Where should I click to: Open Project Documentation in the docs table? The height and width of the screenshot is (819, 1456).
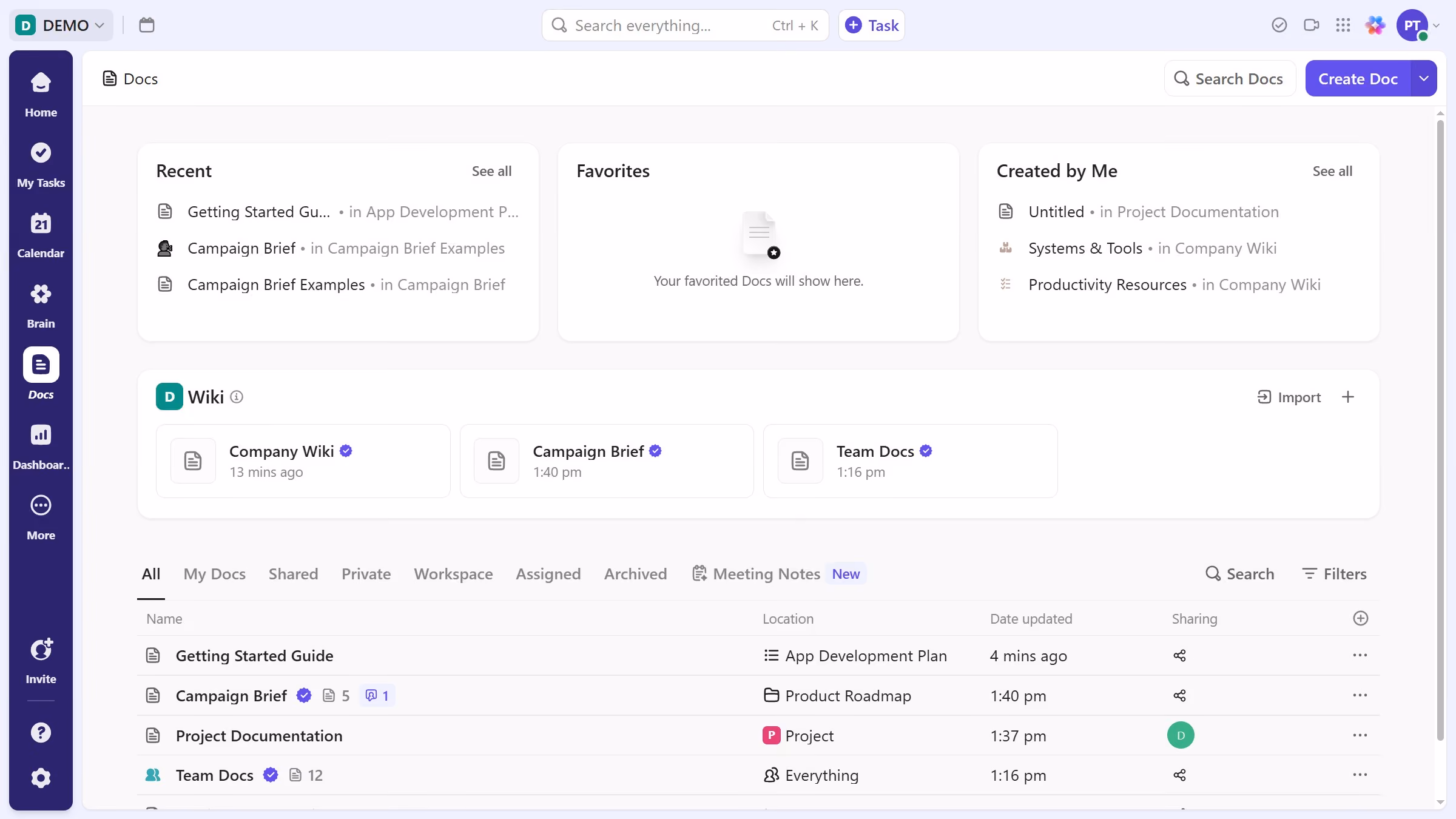pyautogui.click(x=259, y=735)
